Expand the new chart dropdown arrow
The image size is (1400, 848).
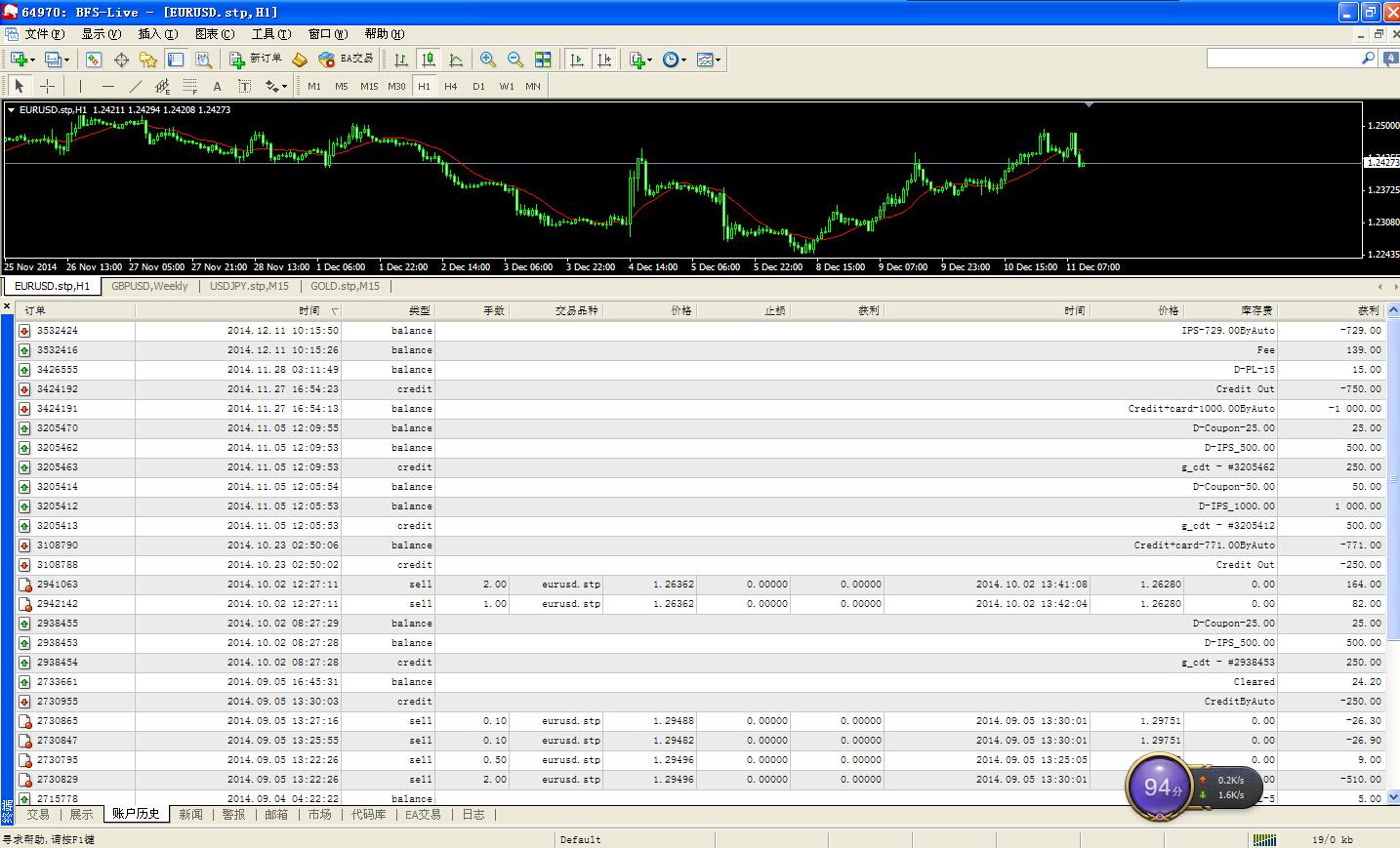pos(32,61)
